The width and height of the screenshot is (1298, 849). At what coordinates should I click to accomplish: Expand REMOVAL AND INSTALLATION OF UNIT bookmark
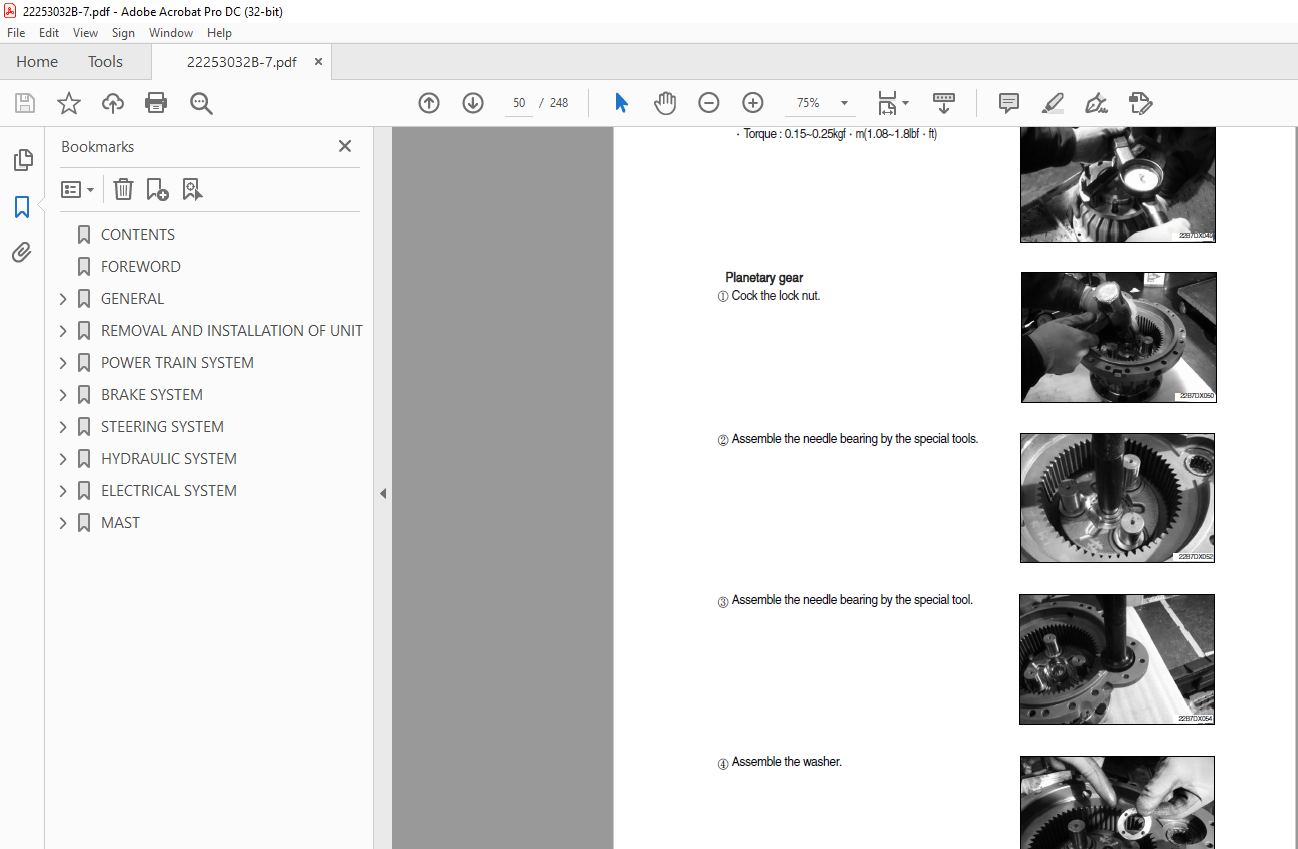point(63,331)
